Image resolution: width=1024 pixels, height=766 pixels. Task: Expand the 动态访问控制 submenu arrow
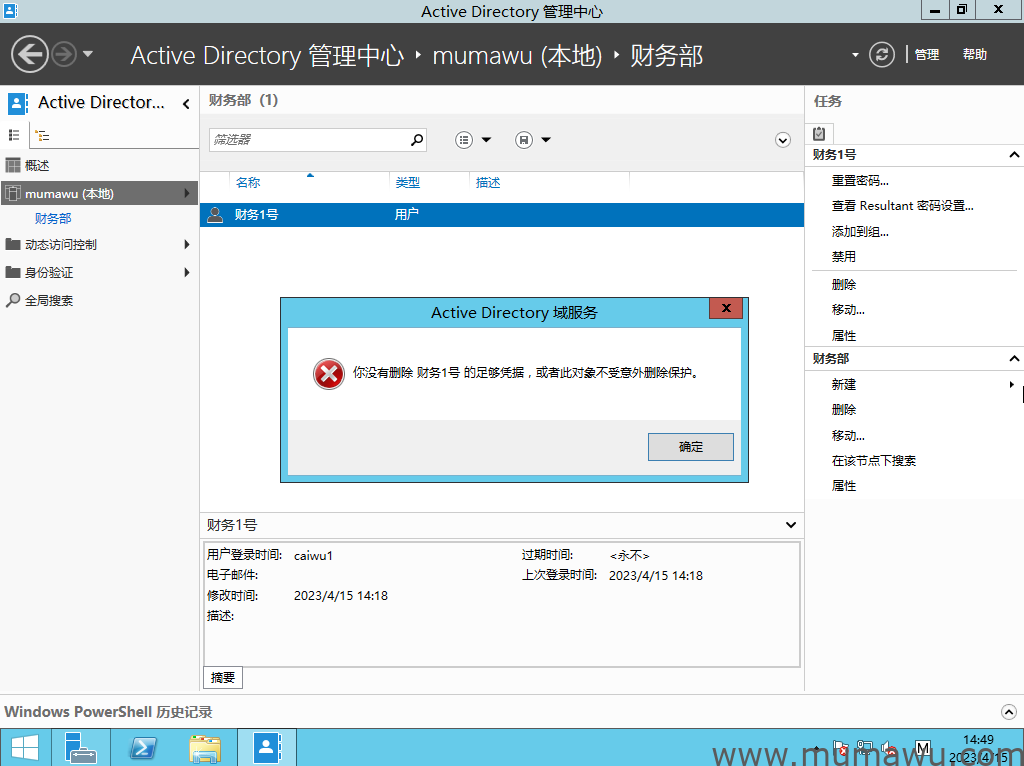[187, 245]
